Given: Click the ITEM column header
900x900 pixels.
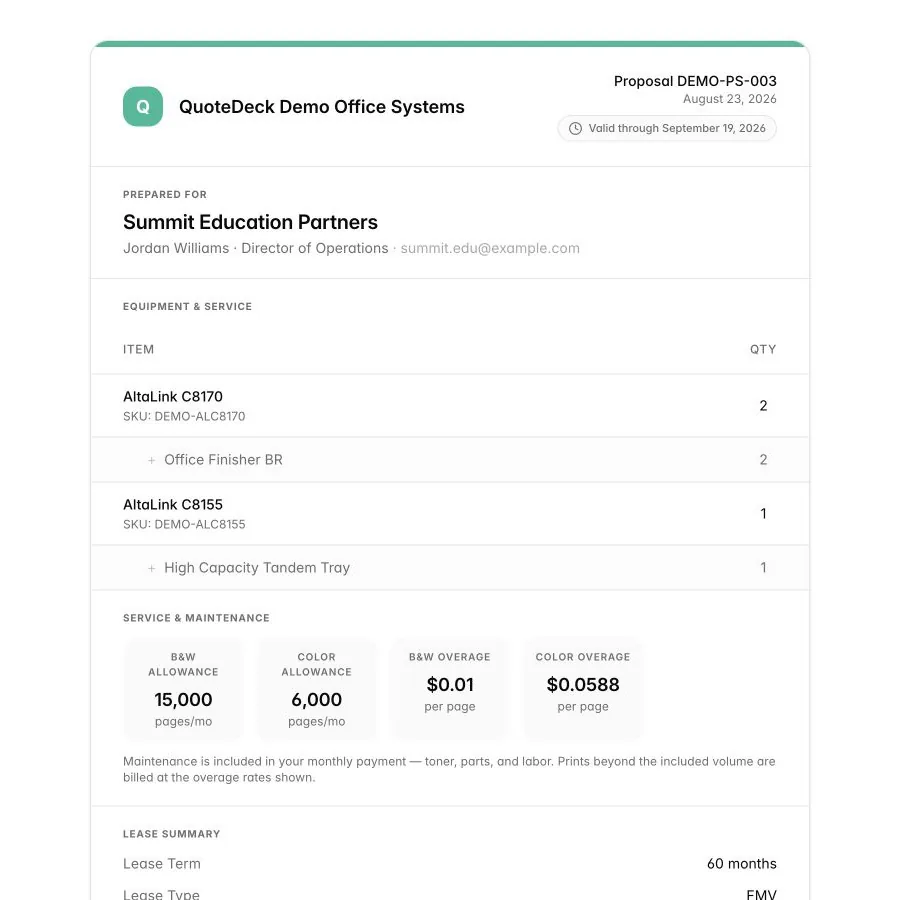Looking at the screenshot, I should click(x=138, y=350).
